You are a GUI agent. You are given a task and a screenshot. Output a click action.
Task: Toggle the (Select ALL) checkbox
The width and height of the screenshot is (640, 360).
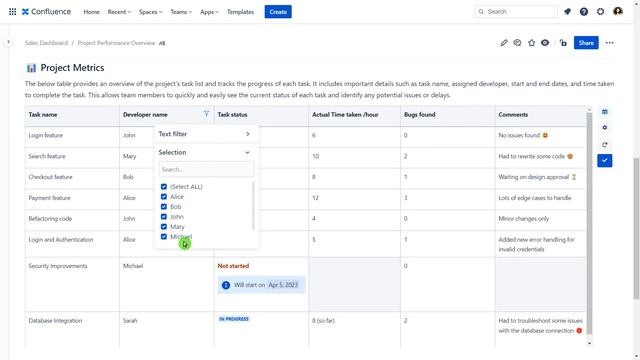point(164,187)
